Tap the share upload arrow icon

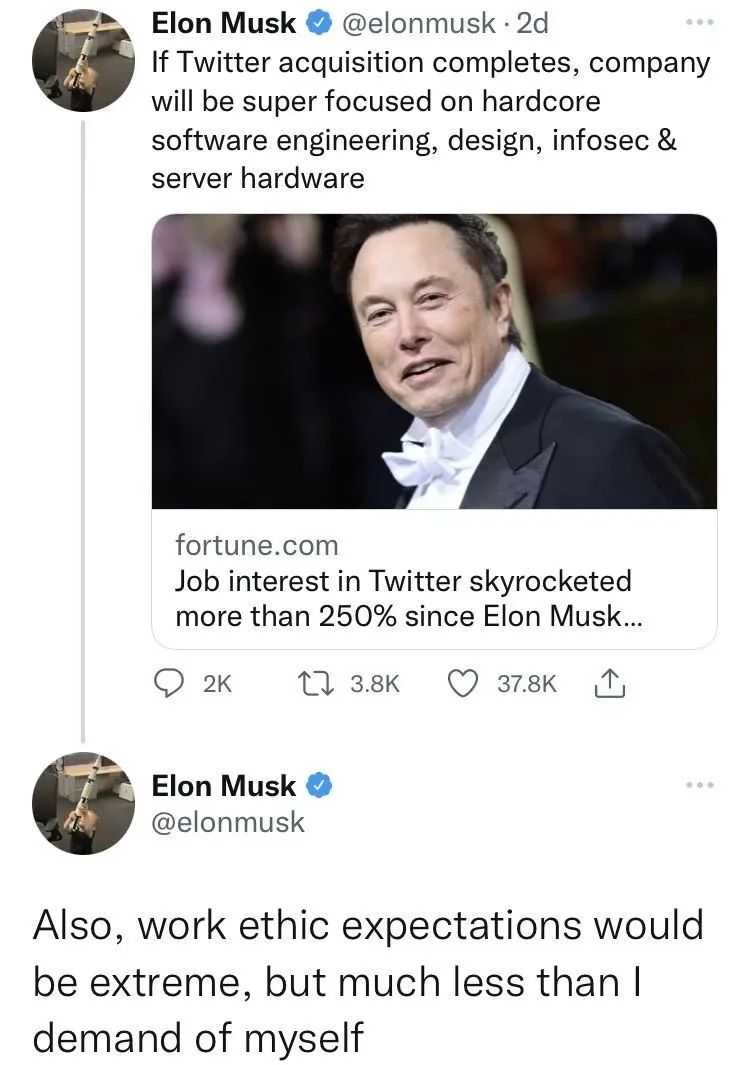609,683
